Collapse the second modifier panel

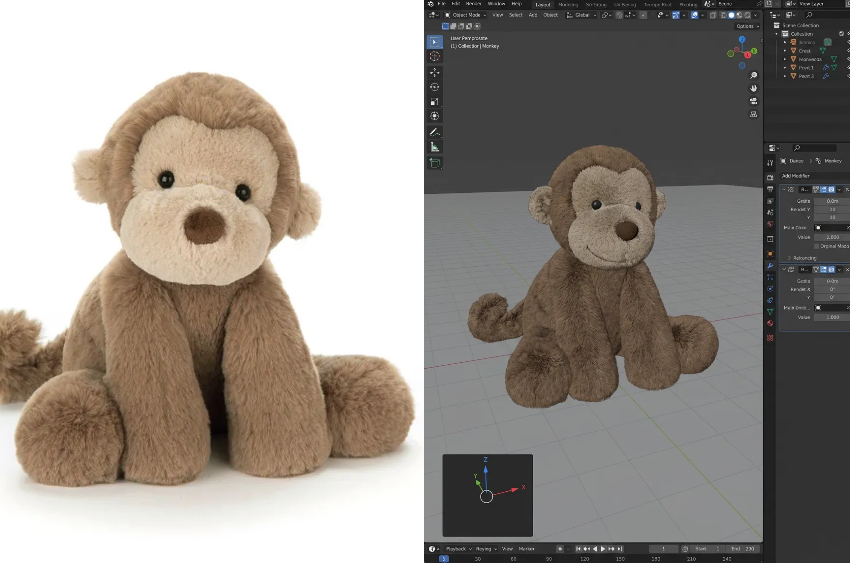click(x=783, y=270)
